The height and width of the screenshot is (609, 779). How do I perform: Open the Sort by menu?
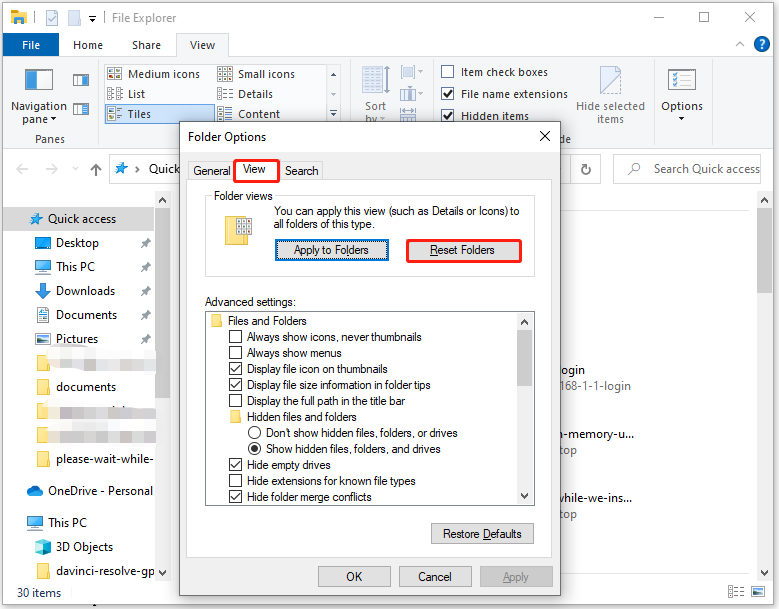pyautogui.click(x=376, y=94)
